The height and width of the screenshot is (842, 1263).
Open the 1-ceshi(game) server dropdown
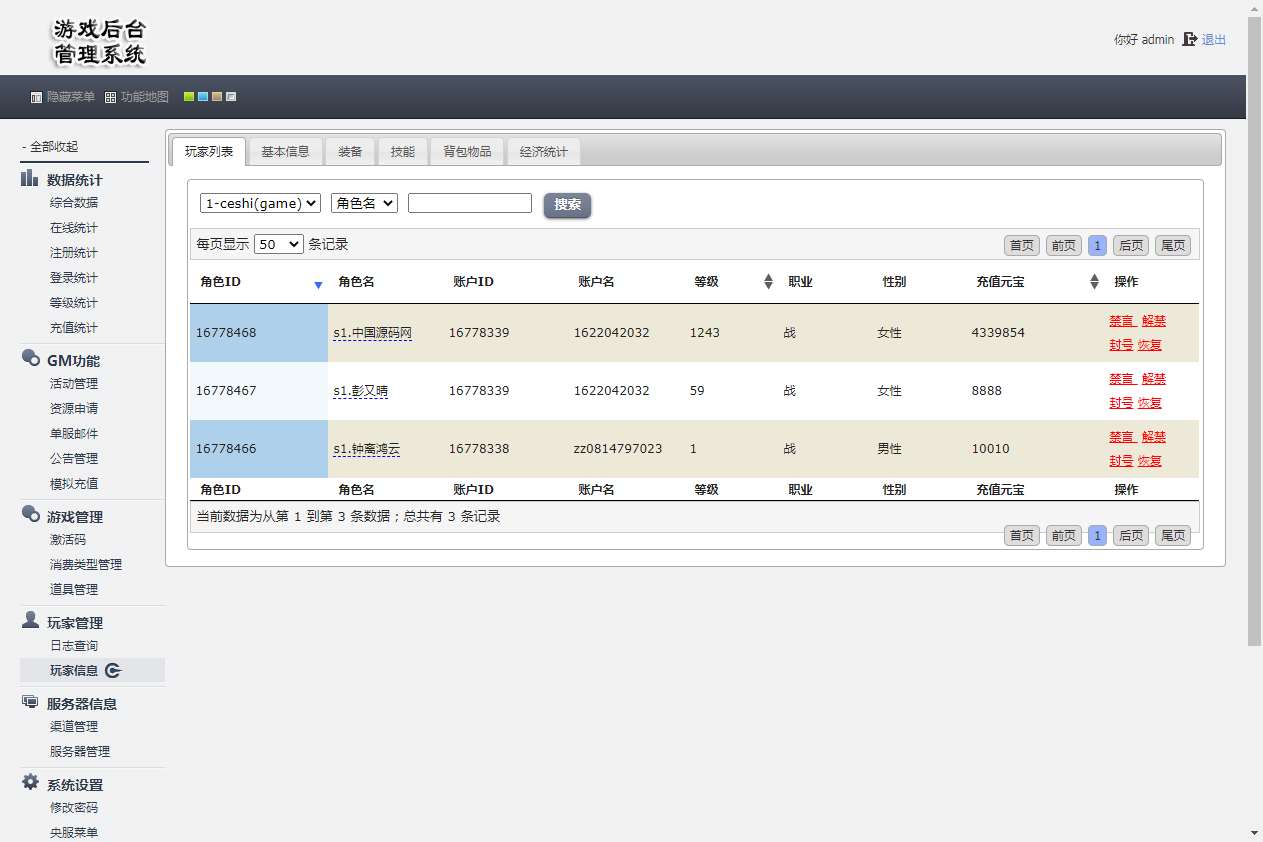[260, 203]
